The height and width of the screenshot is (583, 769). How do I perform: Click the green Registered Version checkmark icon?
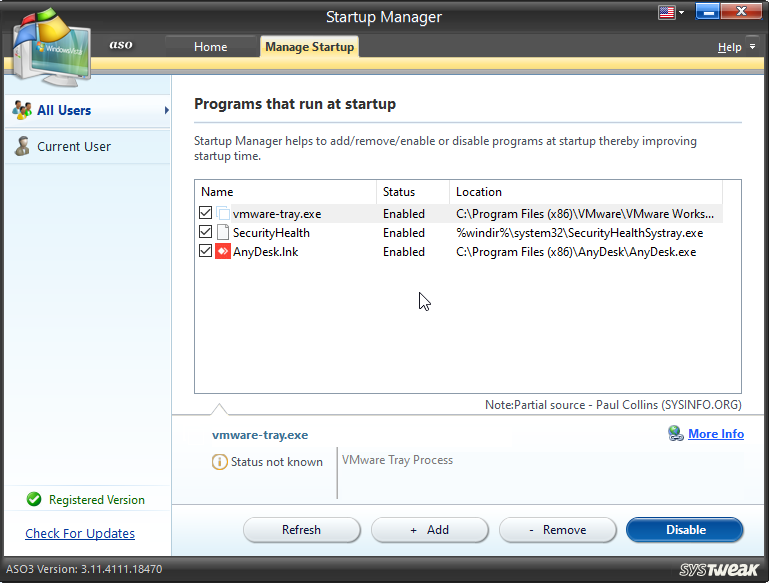coord(34,499)
